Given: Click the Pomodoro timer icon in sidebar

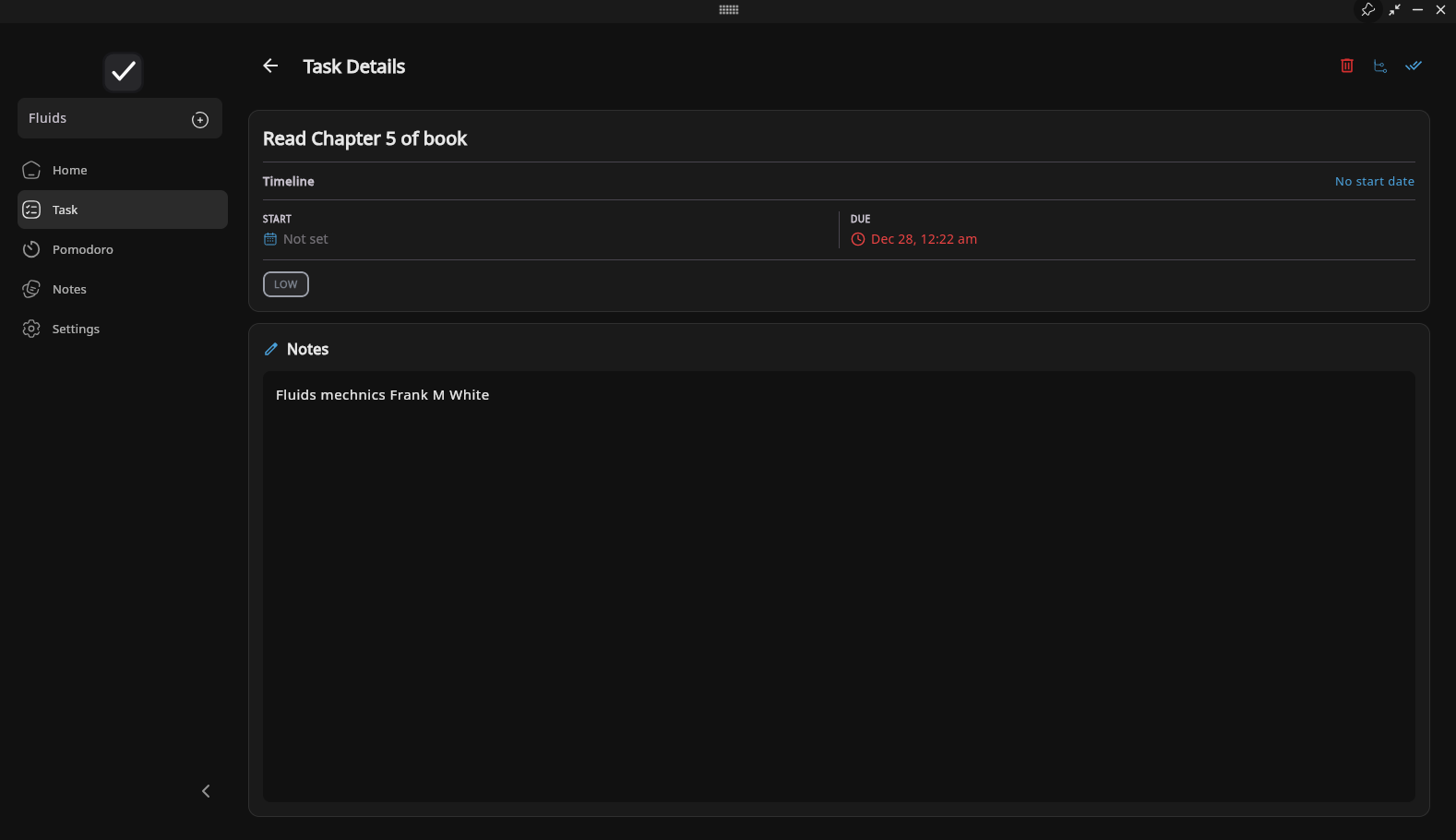Looking at the screenshot, I should 31,249.
